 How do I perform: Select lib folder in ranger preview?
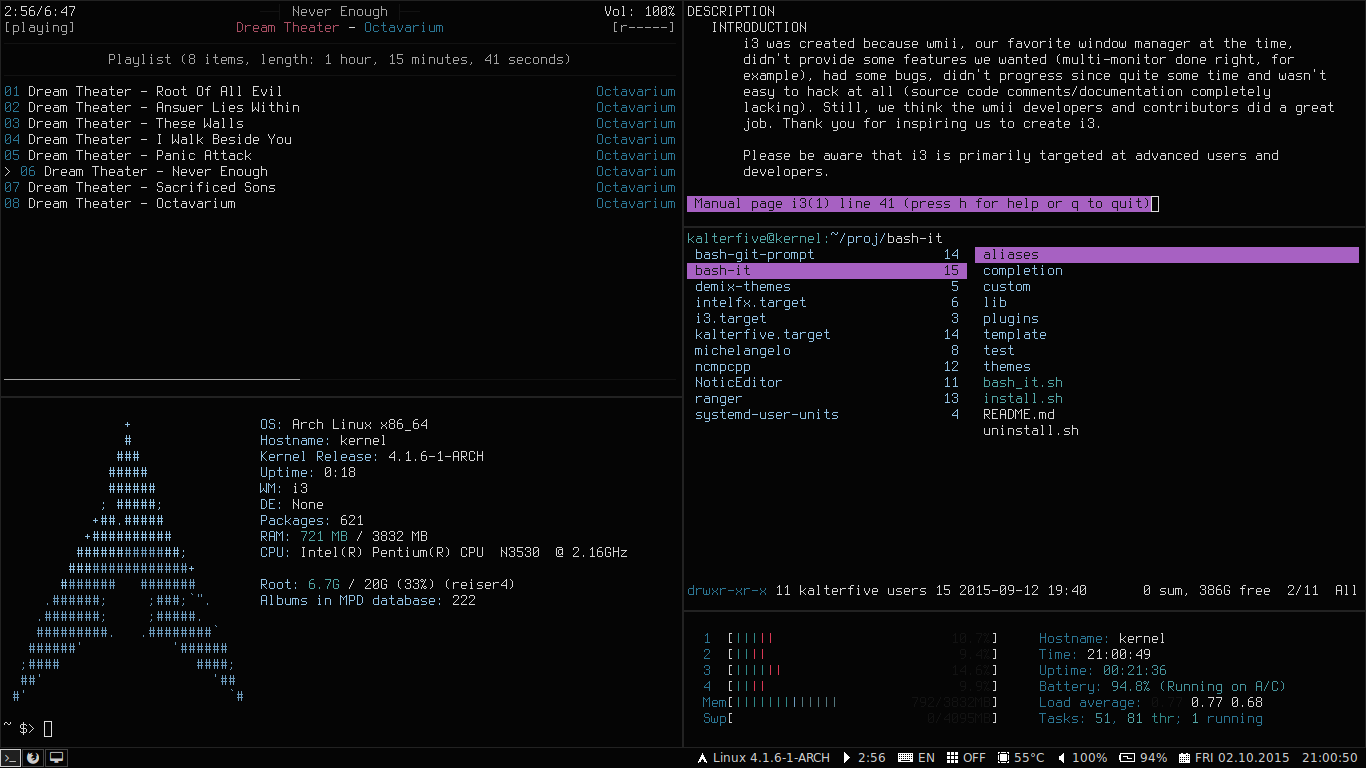(995, 303)
